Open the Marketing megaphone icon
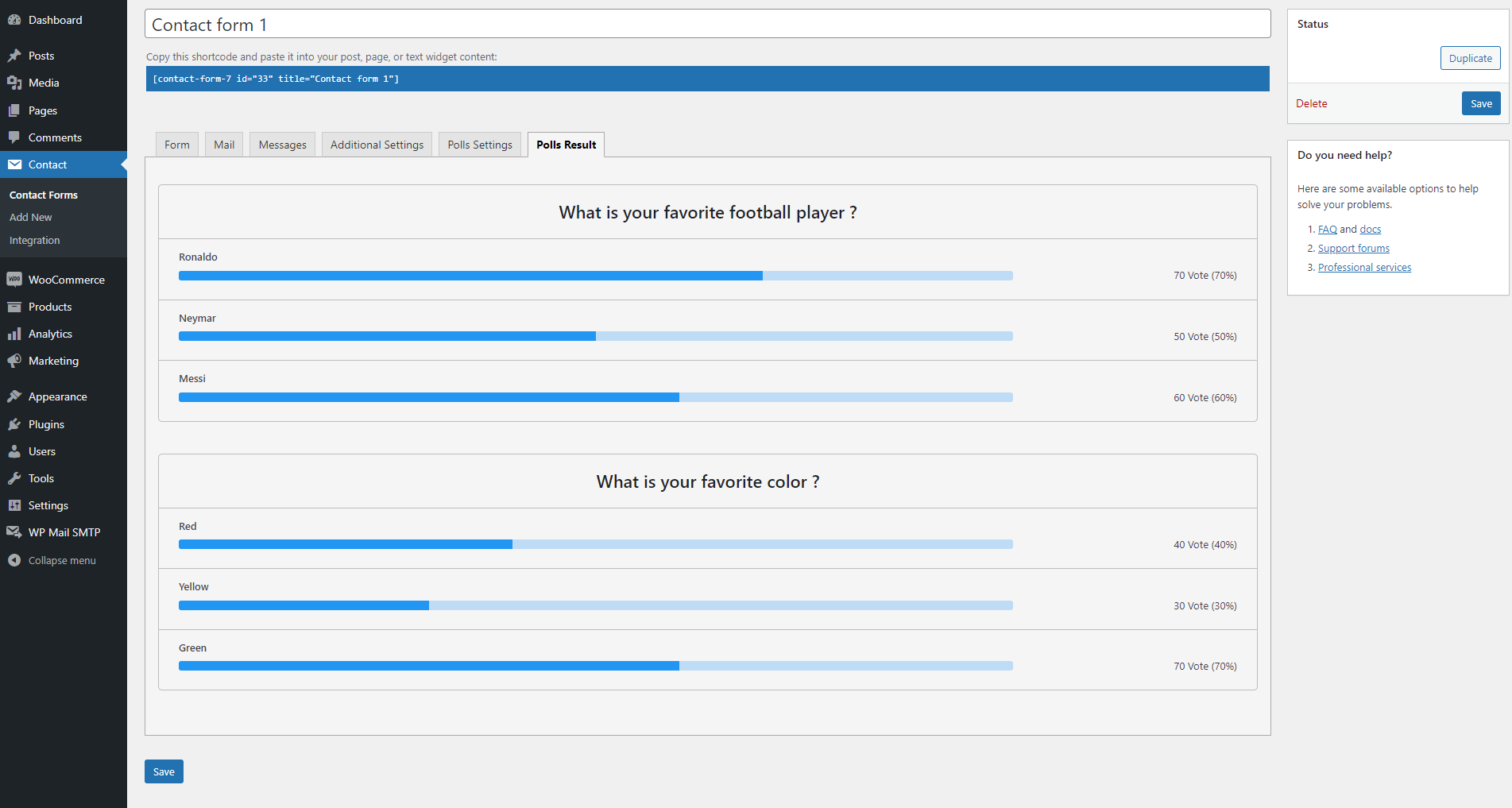This screenshot has height=808, width=1512. coord(14,361)
